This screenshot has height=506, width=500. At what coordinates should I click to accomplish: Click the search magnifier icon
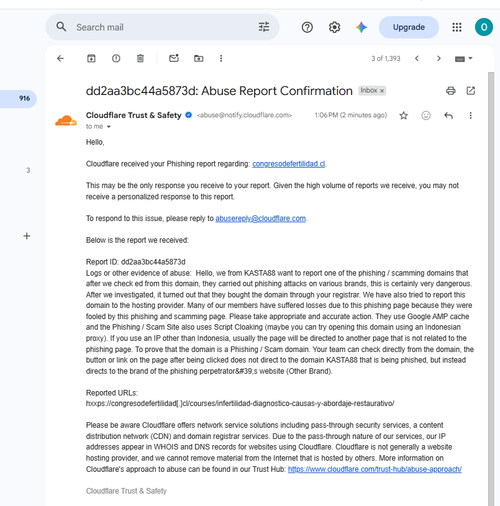coord(61,27)
